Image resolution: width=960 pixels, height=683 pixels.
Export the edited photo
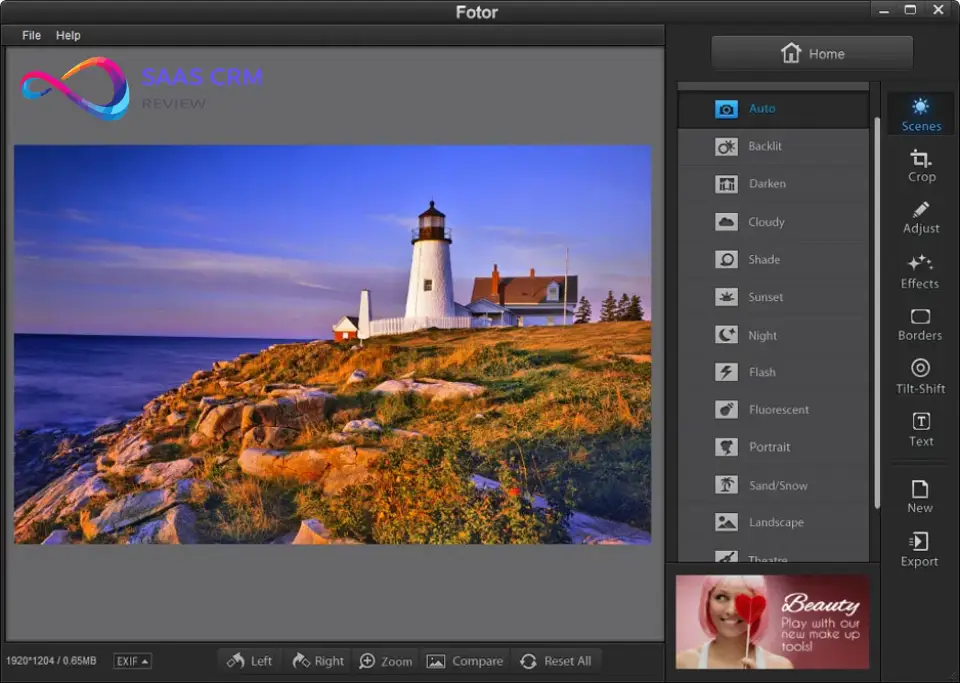point(919,551)
